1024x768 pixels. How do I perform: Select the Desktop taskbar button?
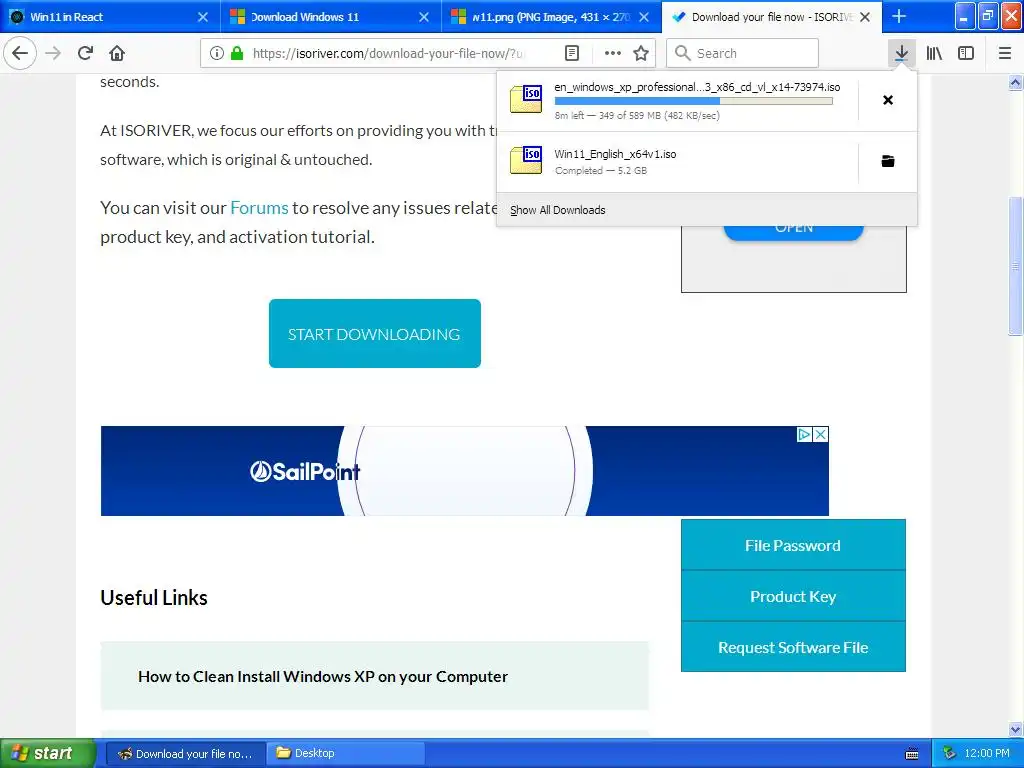tap(346, 754)
